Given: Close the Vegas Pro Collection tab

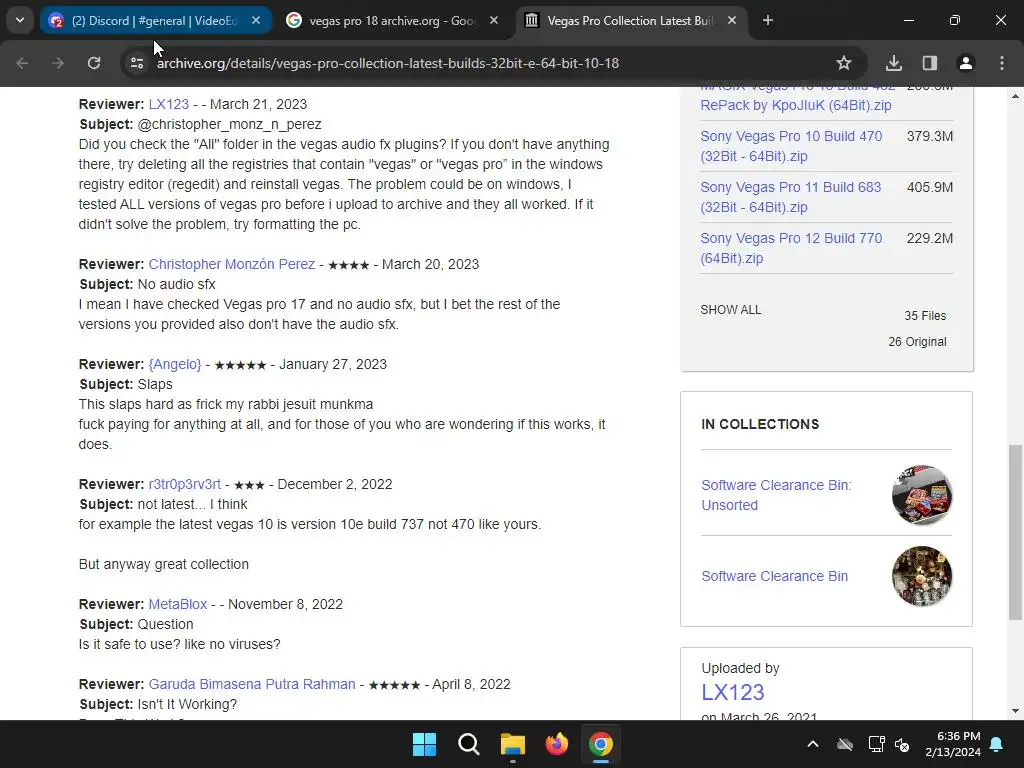Looking at the screenshot, I should point(732,20).
